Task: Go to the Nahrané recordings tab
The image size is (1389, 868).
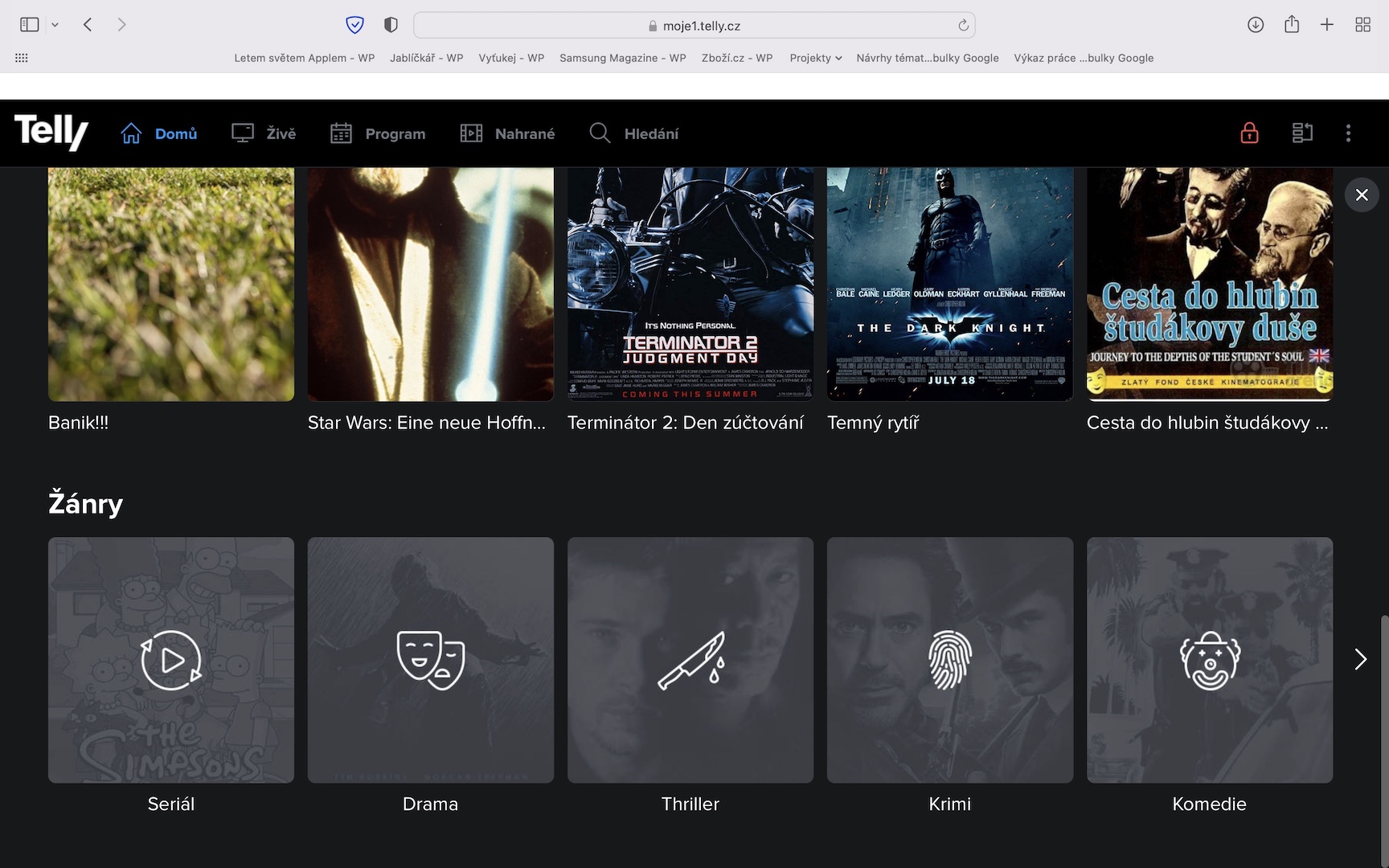Action: 507,133
